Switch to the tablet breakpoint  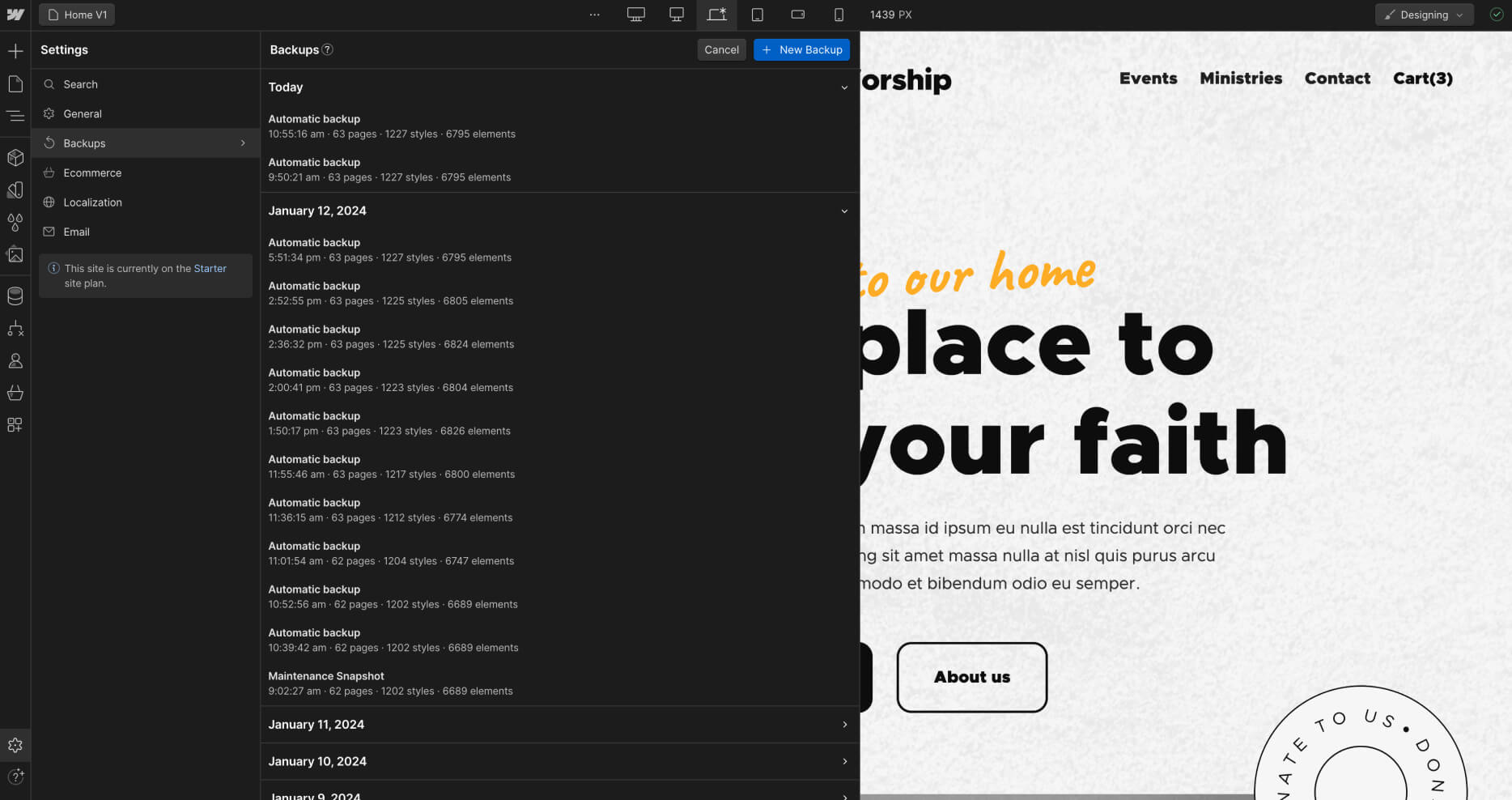pos(758,14)
